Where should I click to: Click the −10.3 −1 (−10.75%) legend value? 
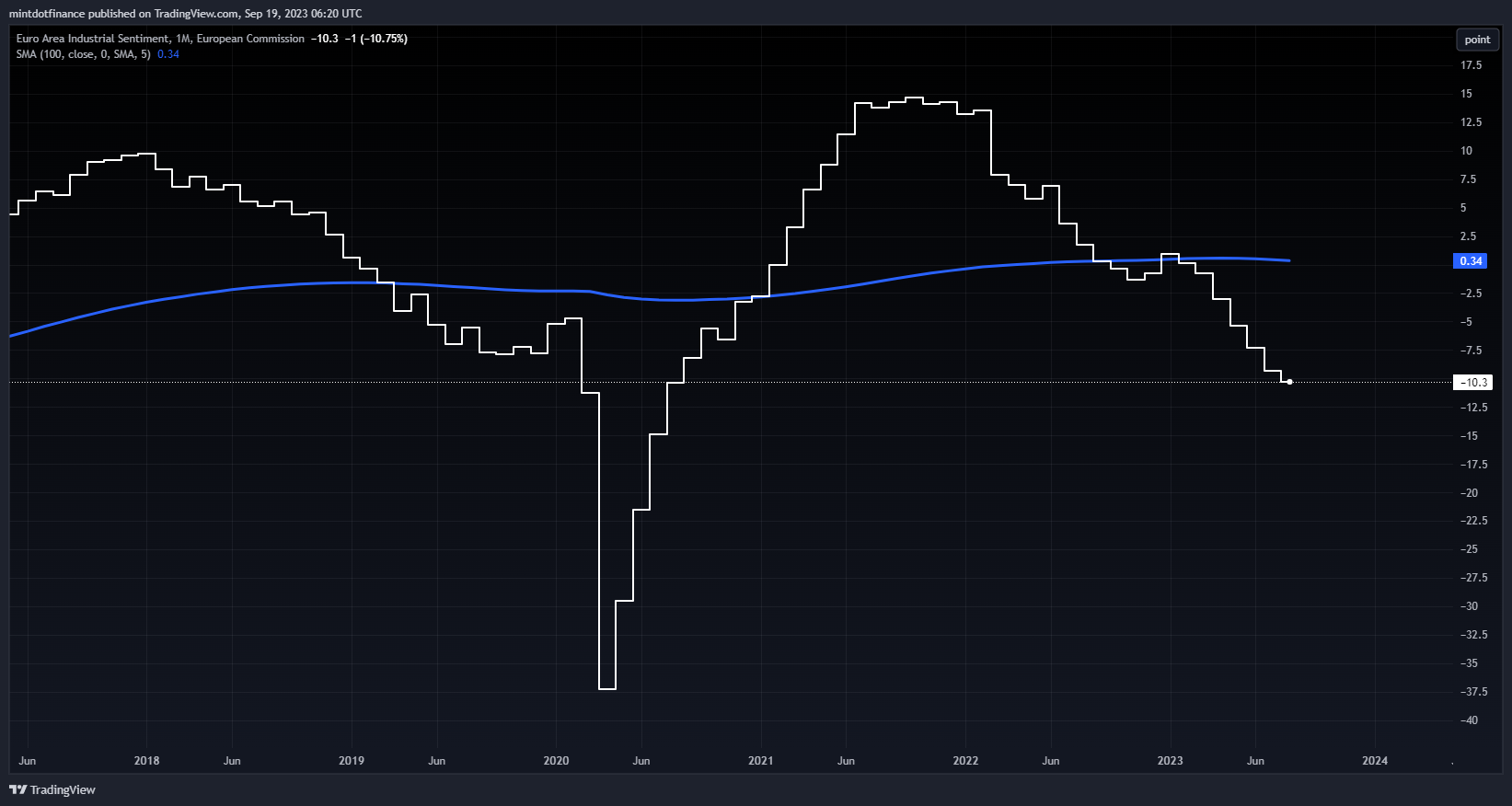pyautogui.click(x=359, y=39)
